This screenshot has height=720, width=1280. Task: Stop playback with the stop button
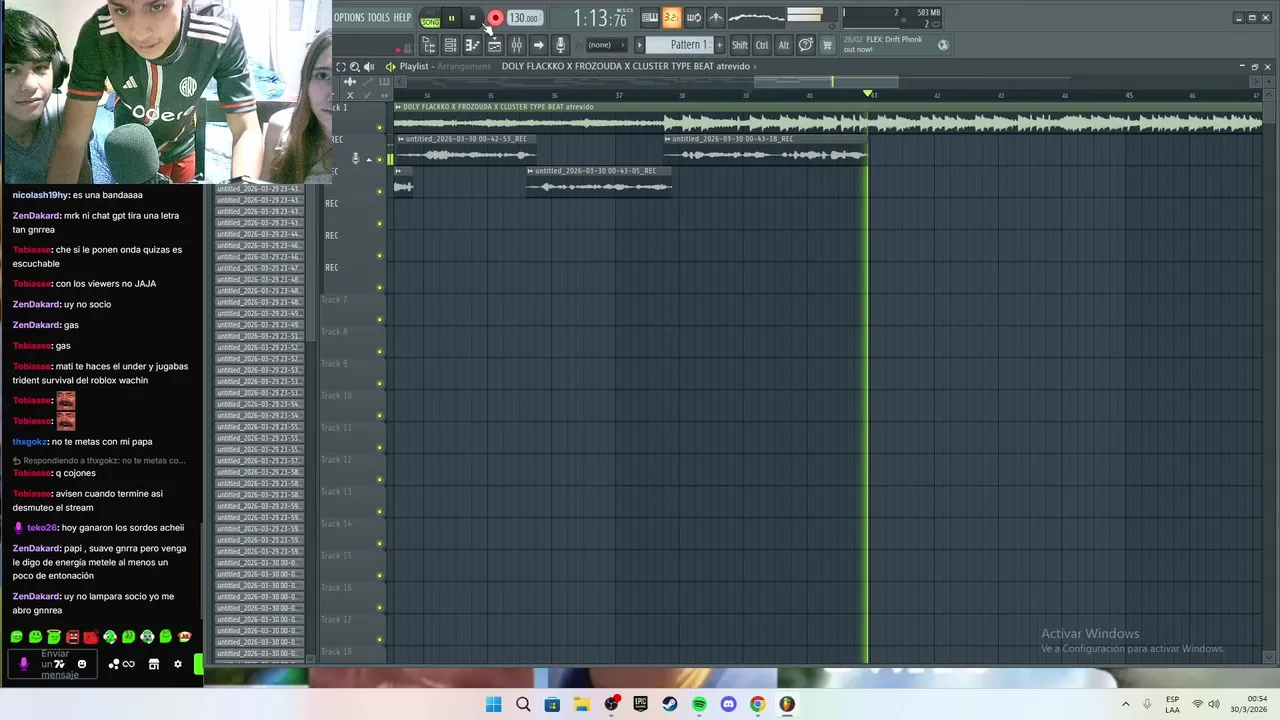pos(472,18)
